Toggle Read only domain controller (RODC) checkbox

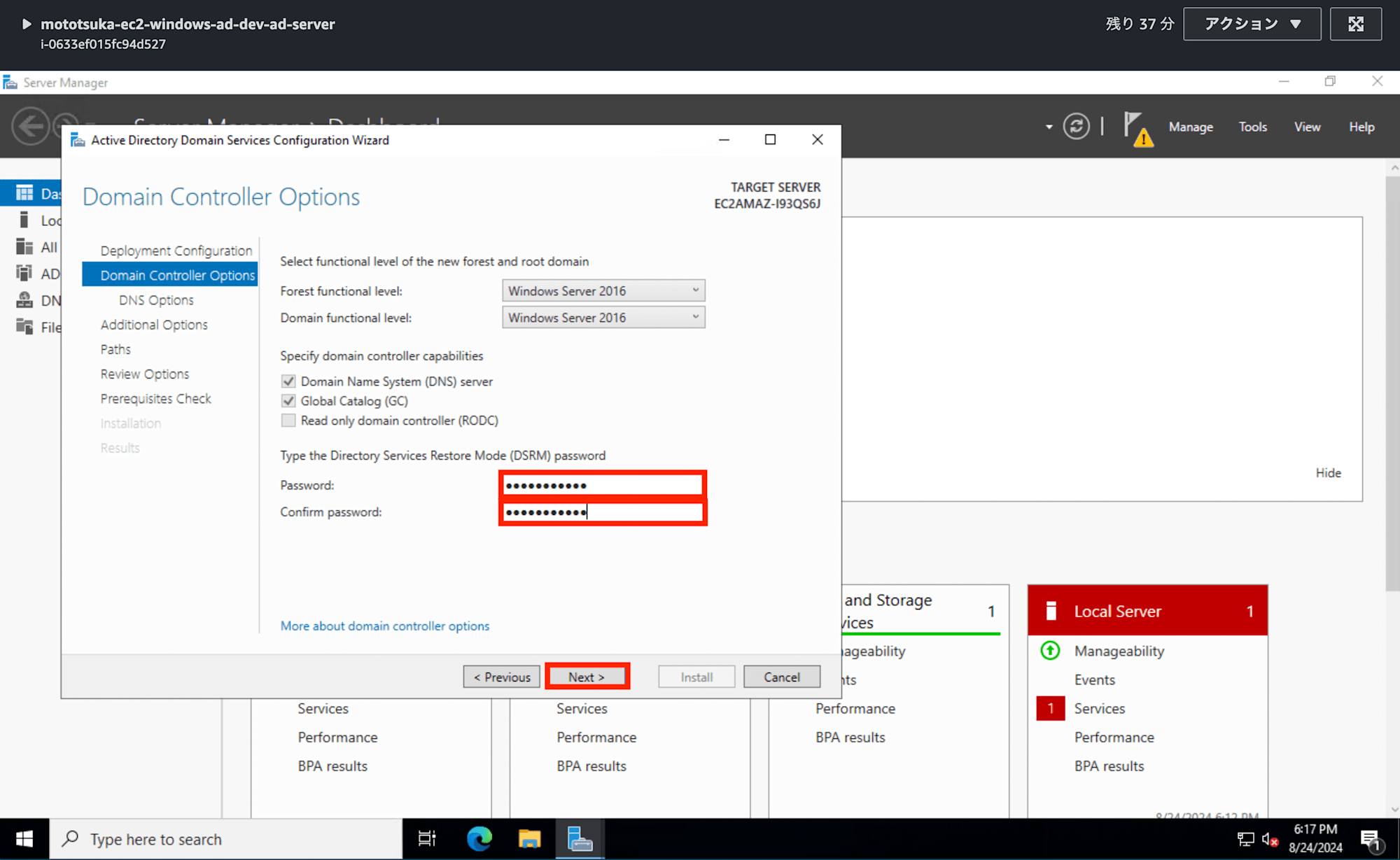pos(288,421)
